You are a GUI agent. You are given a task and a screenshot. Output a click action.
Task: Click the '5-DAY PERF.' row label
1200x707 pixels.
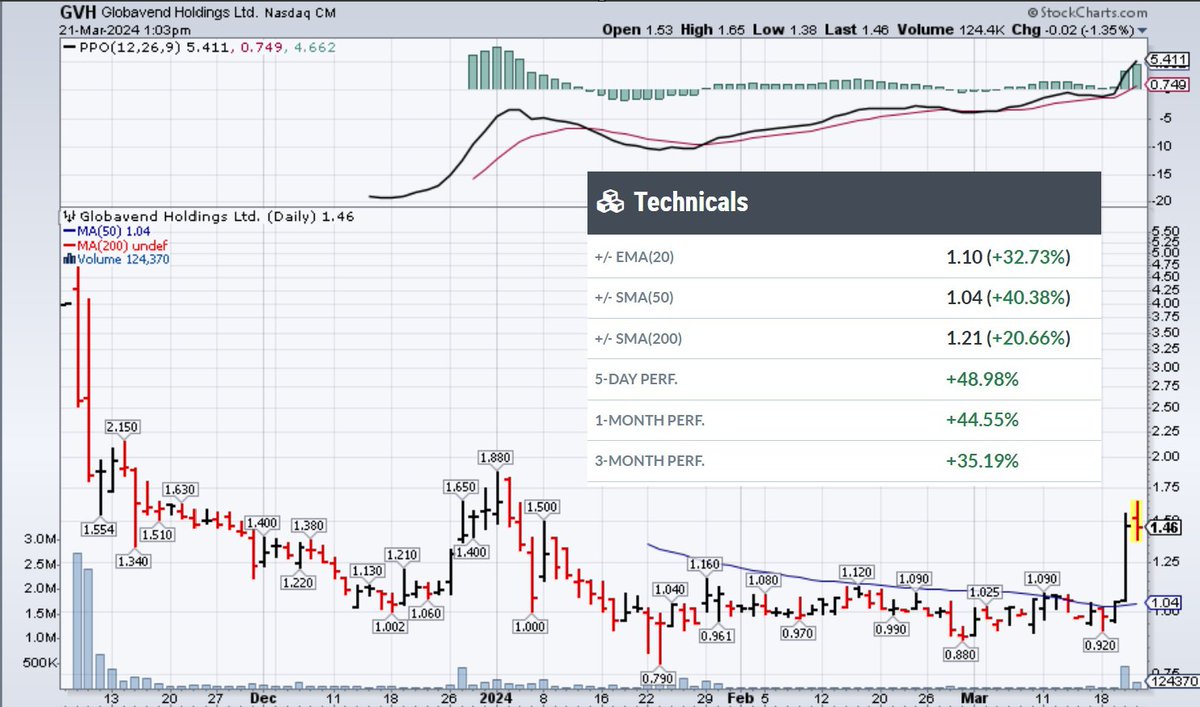point(635,380)
